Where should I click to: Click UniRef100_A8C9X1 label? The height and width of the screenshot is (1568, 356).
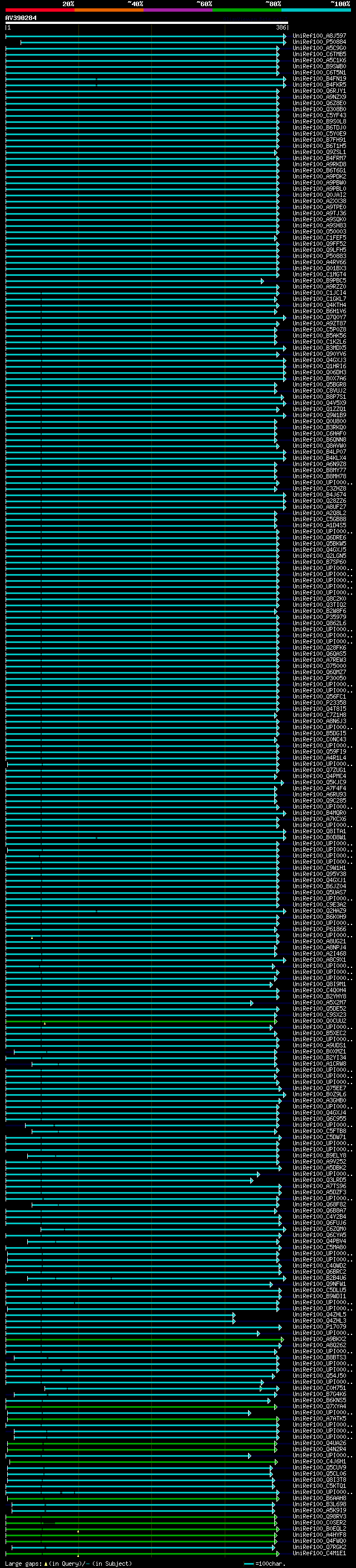[x=319, y=960]
